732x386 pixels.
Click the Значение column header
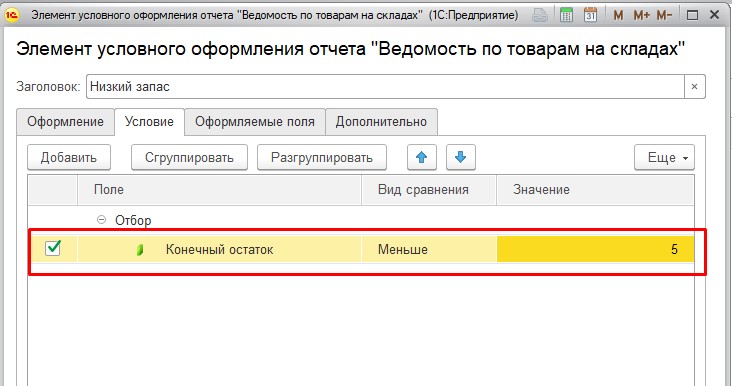[595, 190]
